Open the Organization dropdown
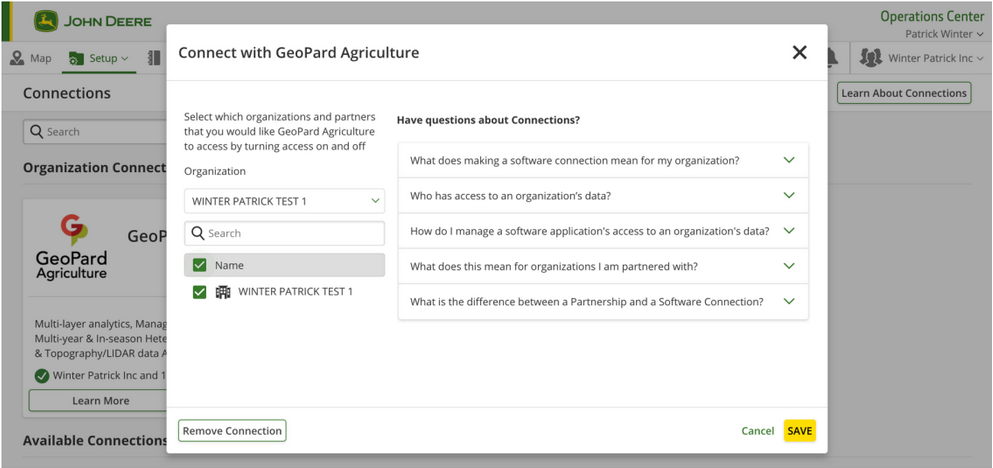The height and width of the screenshot is (468, 993). coord(284,201)
